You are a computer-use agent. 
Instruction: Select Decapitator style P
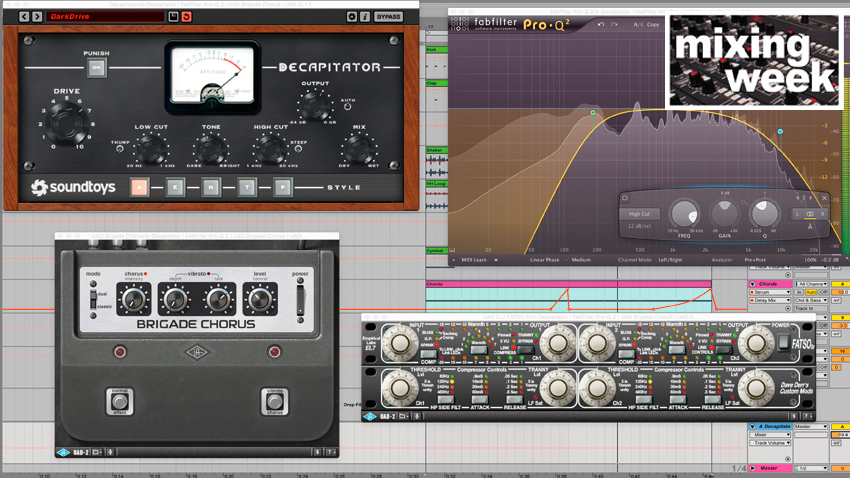[282, 188]
